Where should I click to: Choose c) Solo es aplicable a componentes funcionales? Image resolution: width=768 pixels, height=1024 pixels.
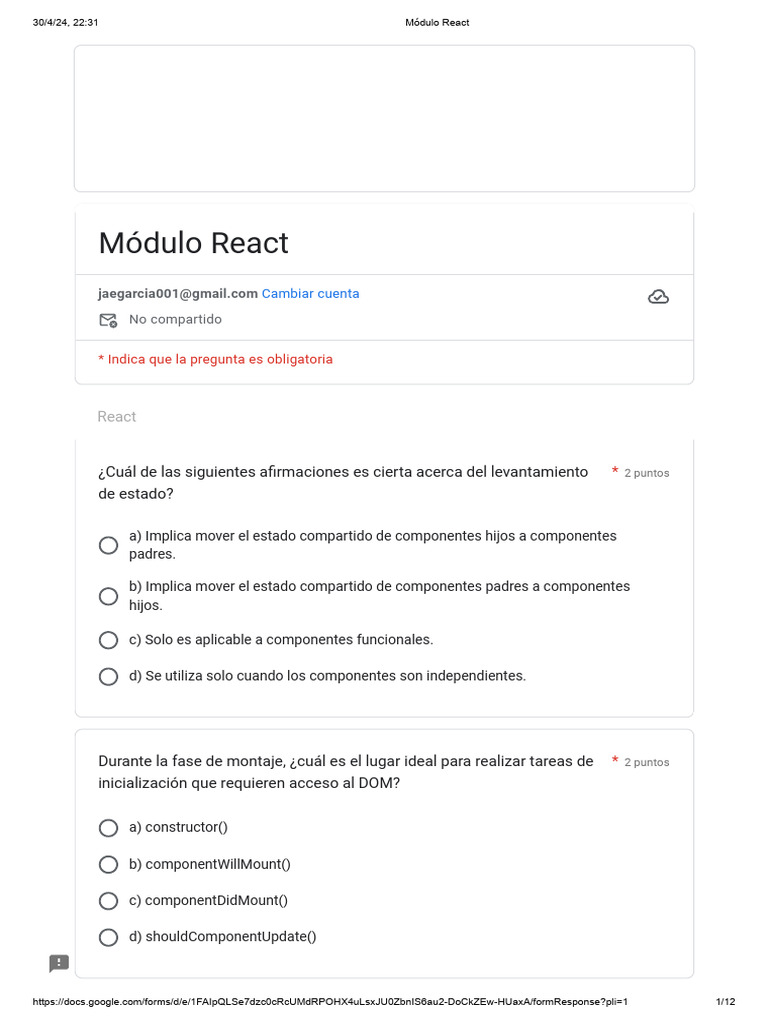(108, 640)
